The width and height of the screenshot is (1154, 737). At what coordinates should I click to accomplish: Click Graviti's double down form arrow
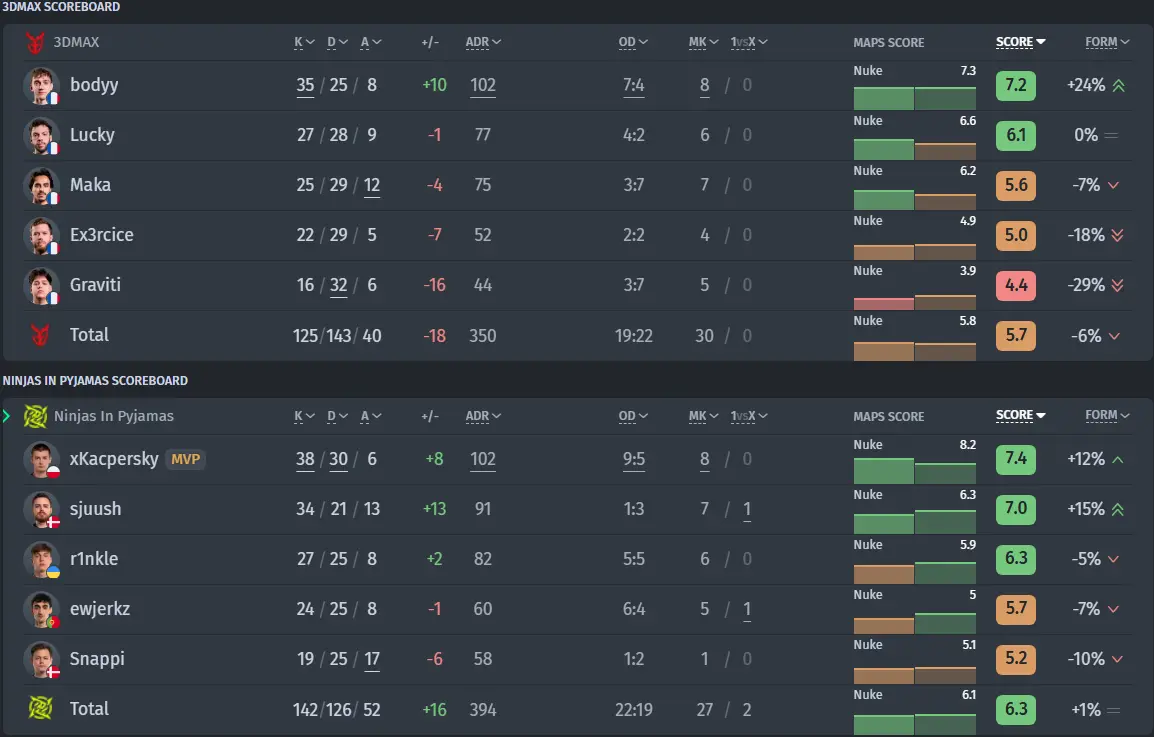click(x=1117, y=286)
